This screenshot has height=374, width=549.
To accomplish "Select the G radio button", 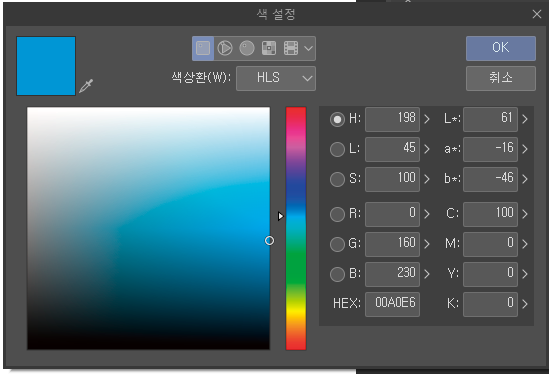I will pos(337,244).
